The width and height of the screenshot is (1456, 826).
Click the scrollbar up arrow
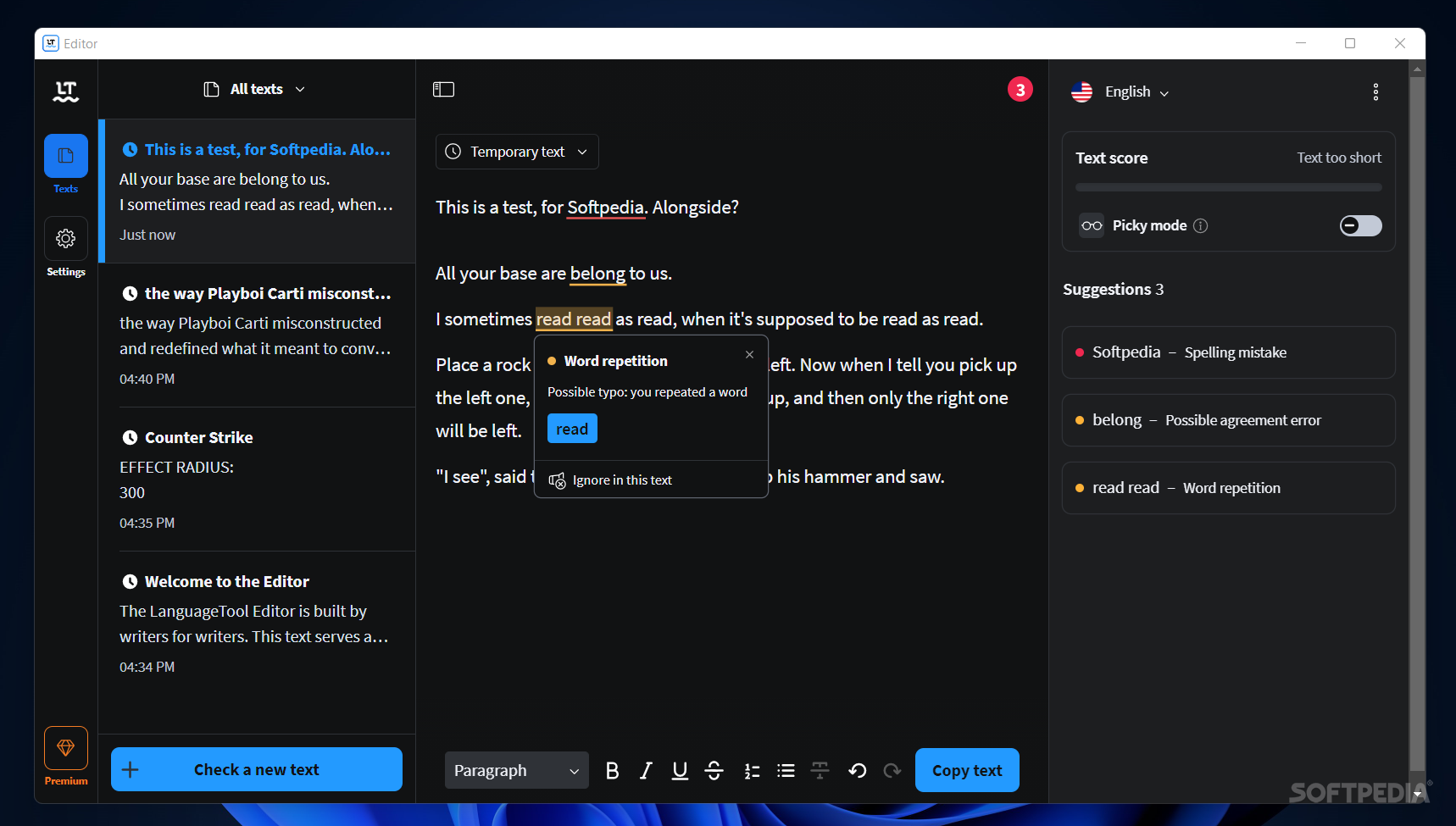coord(1417,68)
